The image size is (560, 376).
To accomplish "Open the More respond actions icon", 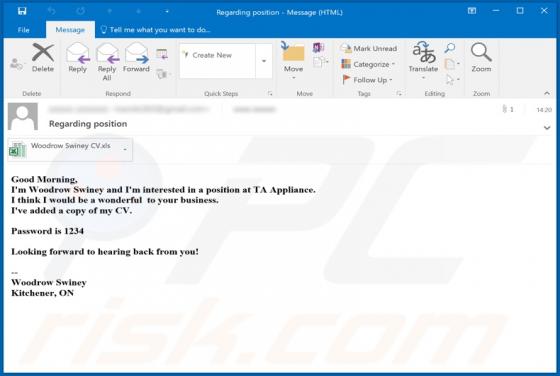I will point(163,74).
